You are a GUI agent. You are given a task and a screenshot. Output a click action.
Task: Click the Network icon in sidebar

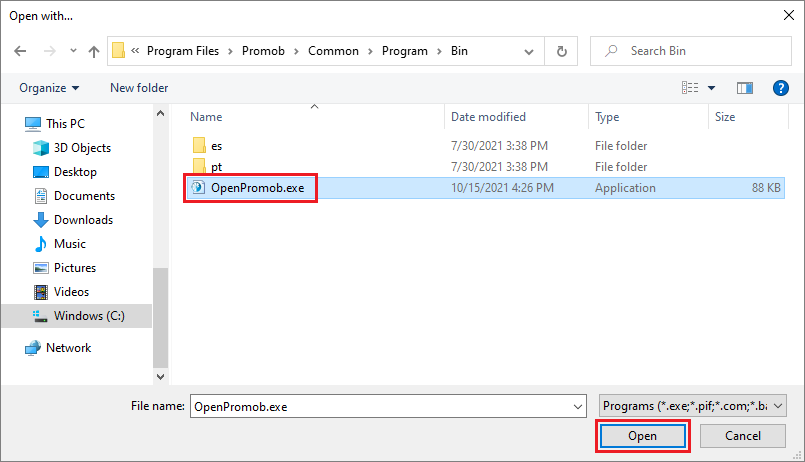point(33,348)
